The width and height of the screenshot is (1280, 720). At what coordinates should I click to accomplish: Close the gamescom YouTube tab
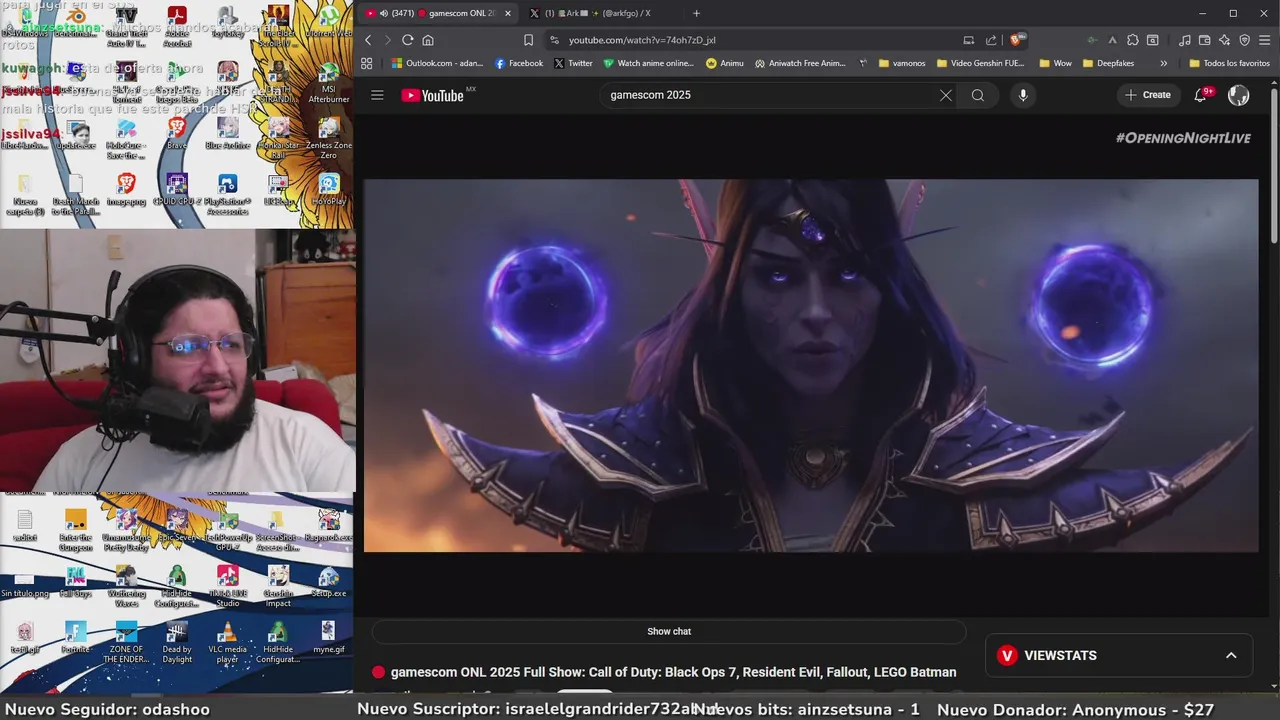pos(508,13)
